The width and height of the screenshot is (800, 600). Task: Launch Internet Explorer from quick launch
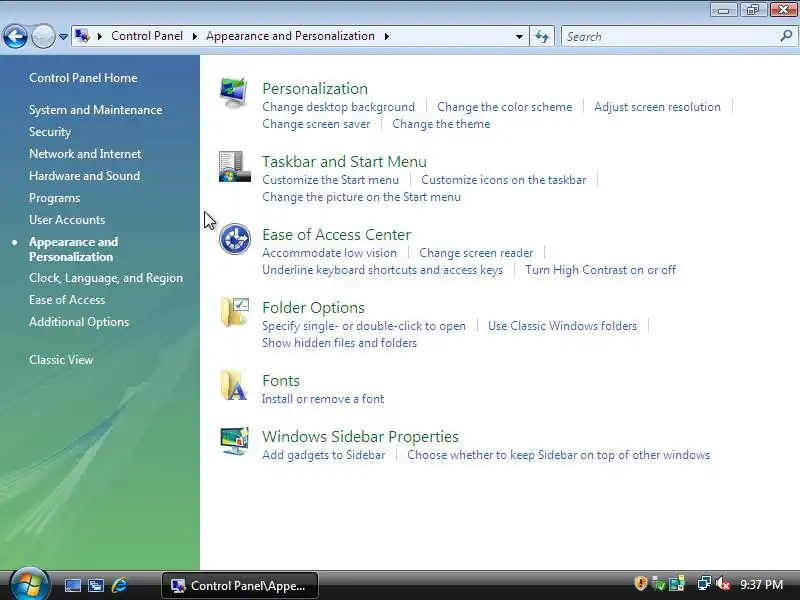click(x=119, y=585)
